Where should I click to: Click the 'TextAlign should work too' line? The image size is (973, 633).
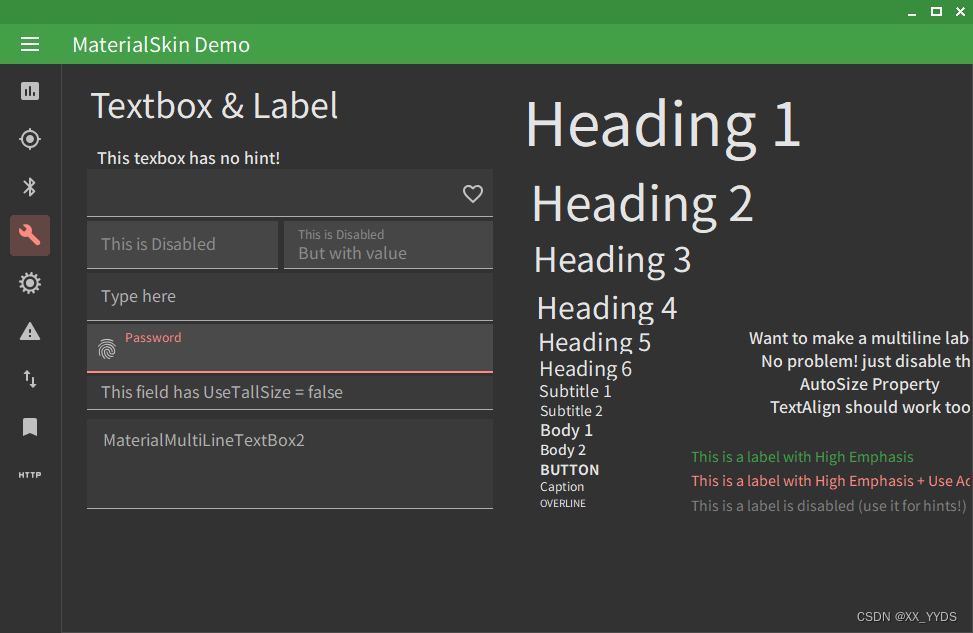pos(870,408)
